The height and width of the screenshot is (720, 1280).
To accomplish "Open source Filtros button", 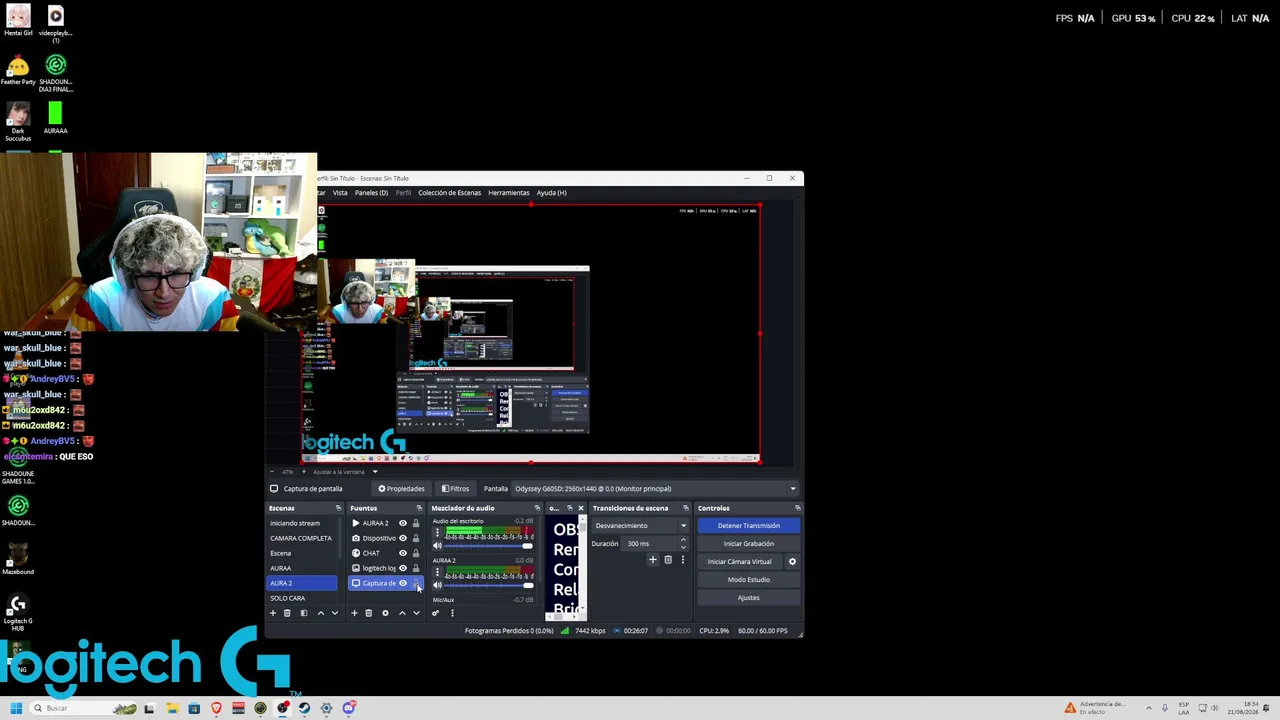I will (x=455, y=489).
